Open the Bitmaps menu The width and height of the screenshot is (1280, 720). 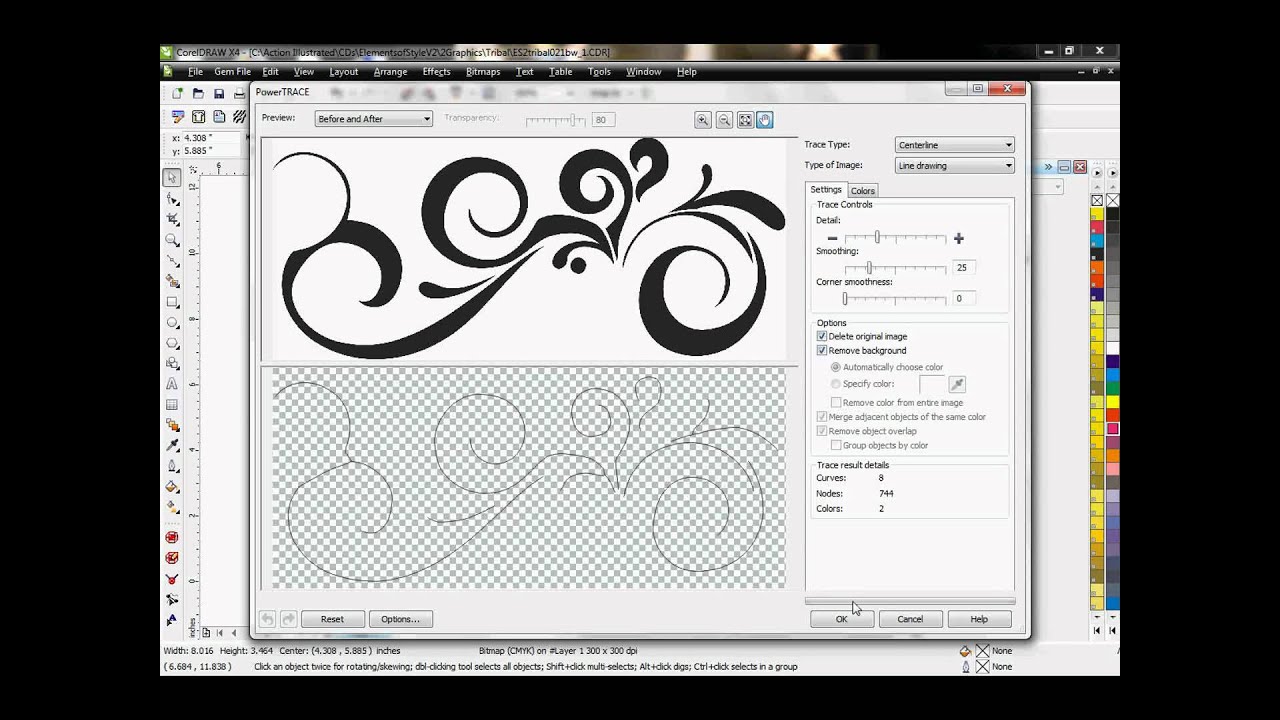(x=482, y=71)
